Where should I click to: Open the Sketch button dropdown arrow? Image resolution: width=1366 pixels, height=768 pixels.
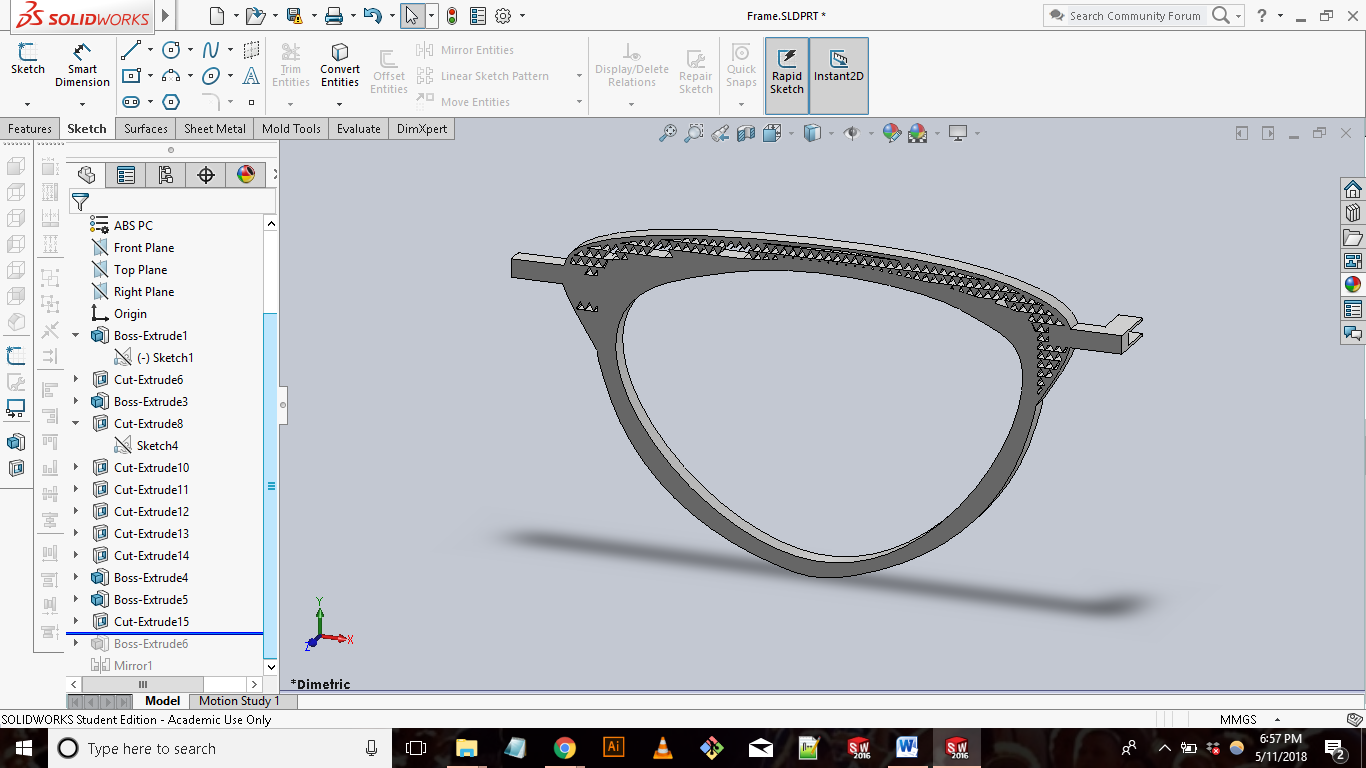click(x=27, y=103)
